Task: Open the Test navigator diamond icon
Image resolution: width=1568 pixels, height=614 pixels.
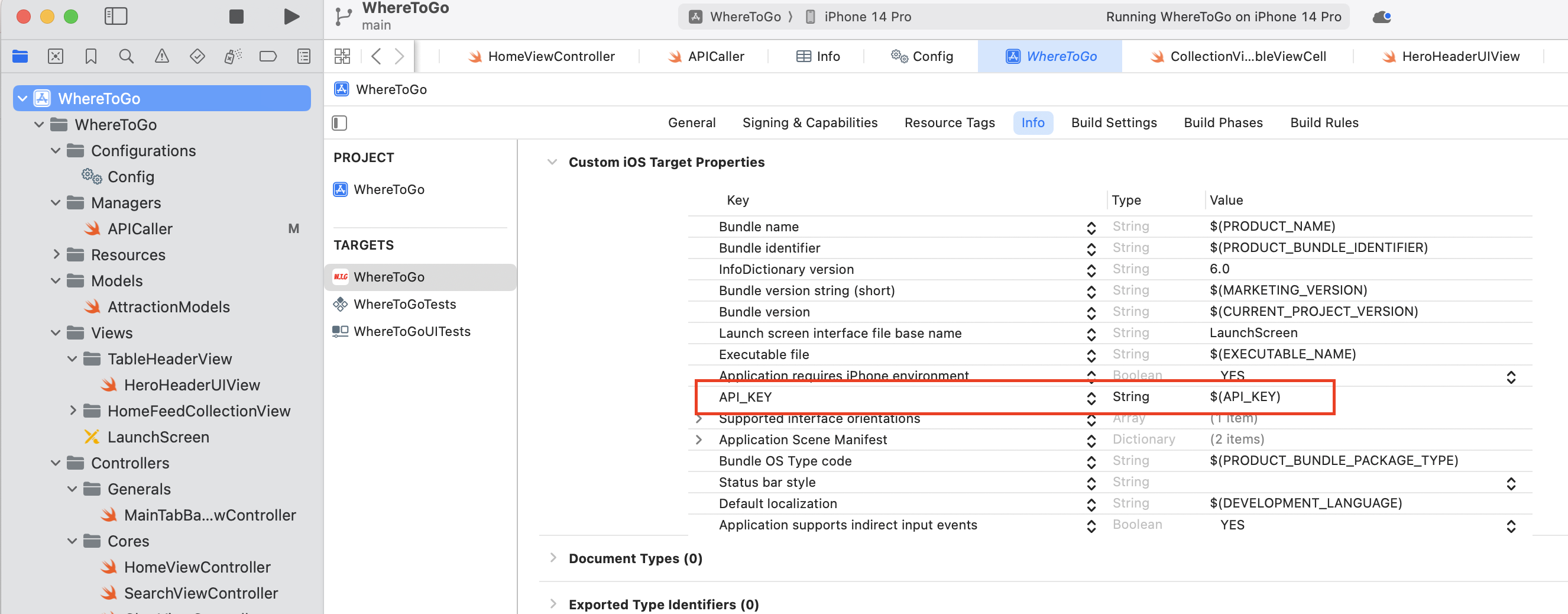Action: (197, 57)
